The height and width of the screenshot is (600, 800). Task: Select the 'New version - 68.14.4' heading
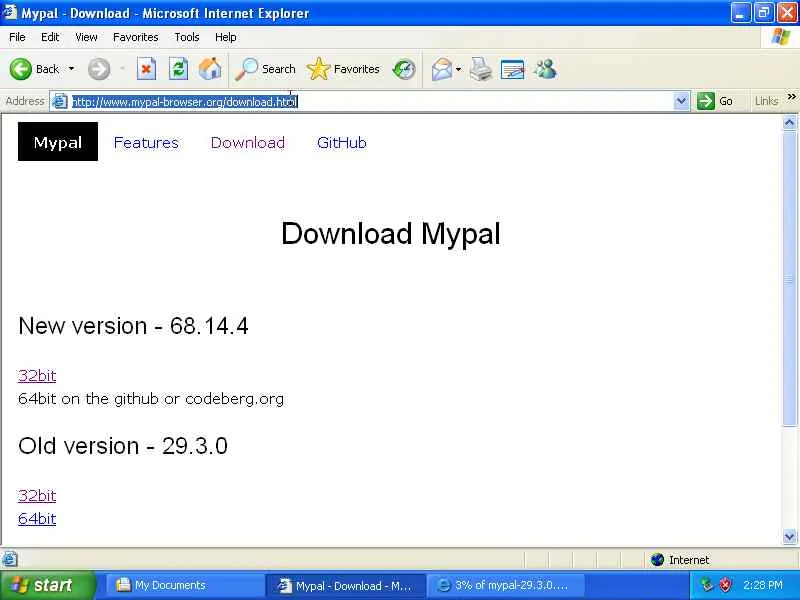click(x=133, y=326)
